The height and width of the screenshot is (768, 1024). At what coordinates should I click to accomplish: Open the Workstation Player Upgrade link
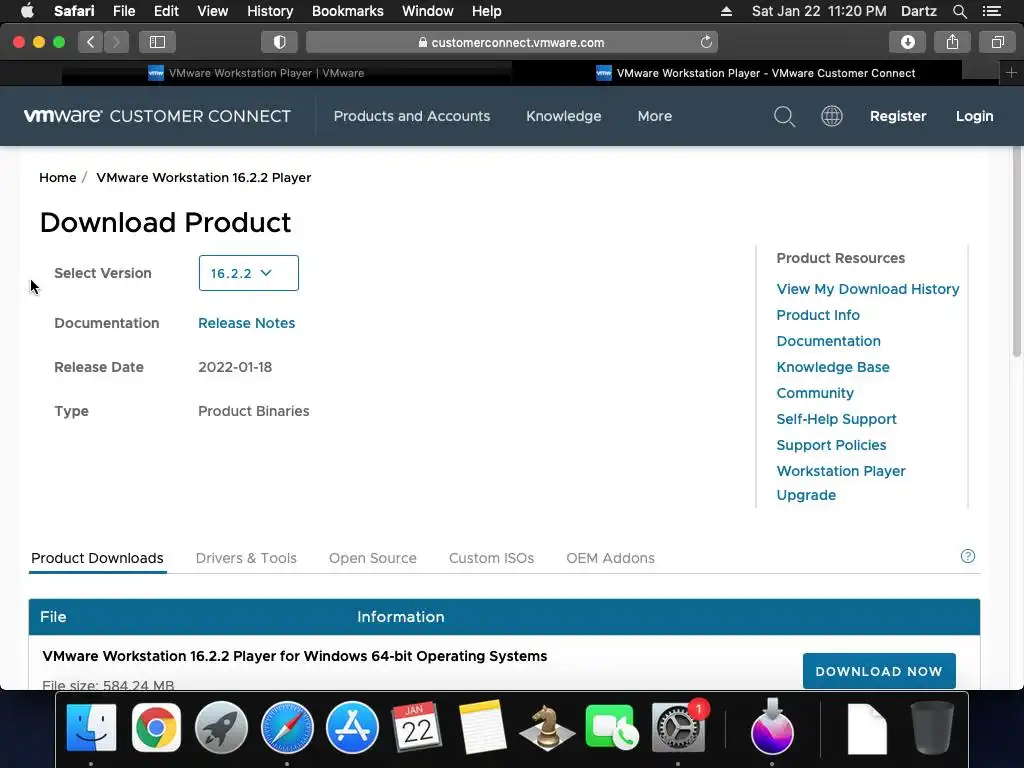(x=840, y=483)
